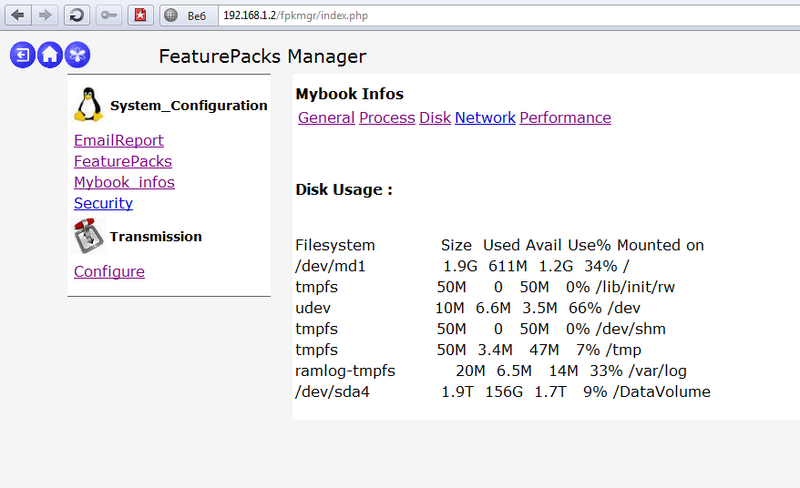Image resolution: width=800 pixels, height=488 pixels.
Task: Click the /dev/md1 filesystem entry
Action: [331, 266]
